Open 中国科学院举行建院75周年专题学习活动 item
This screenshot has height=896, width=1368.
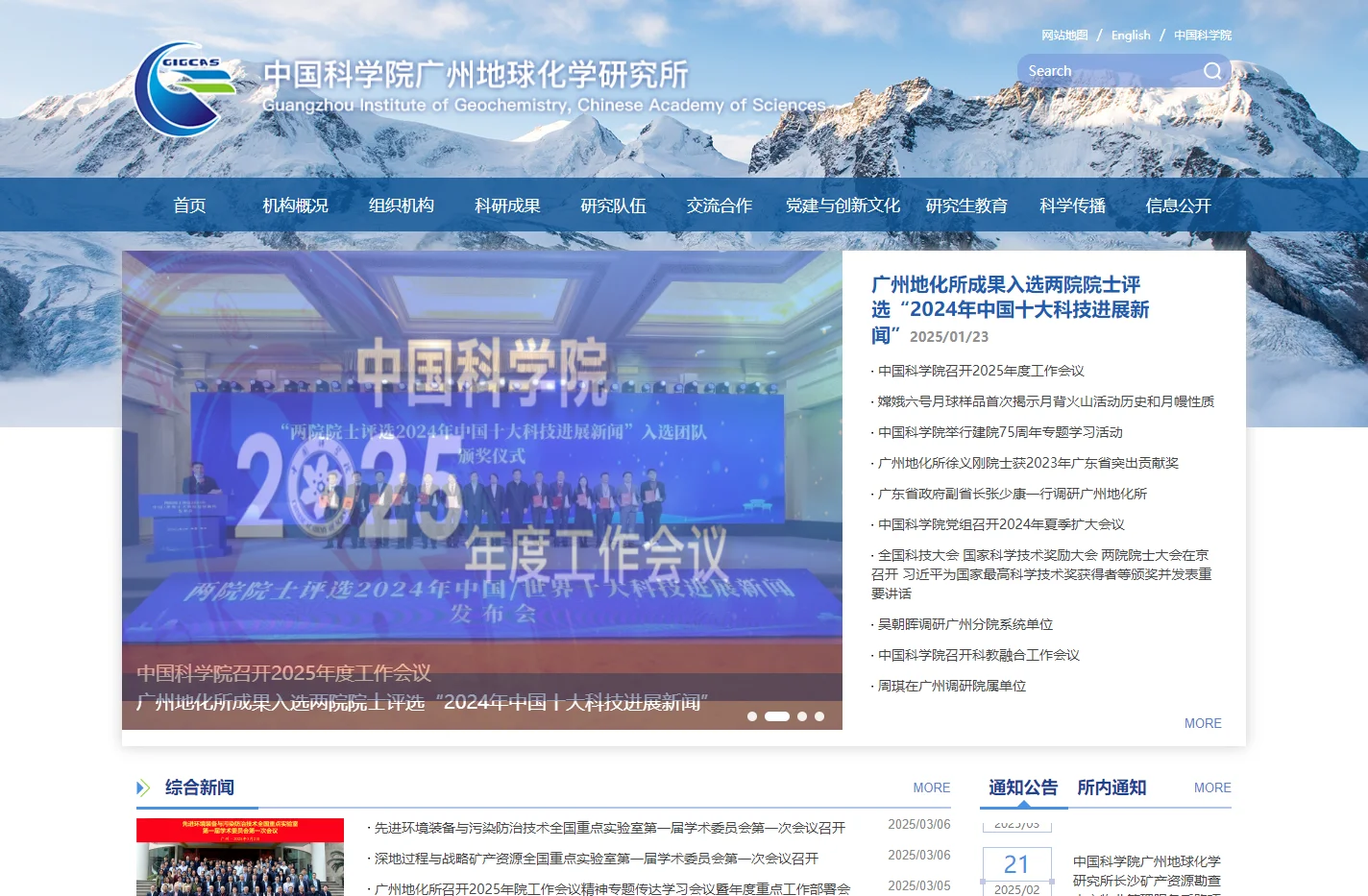(1000, 432)
